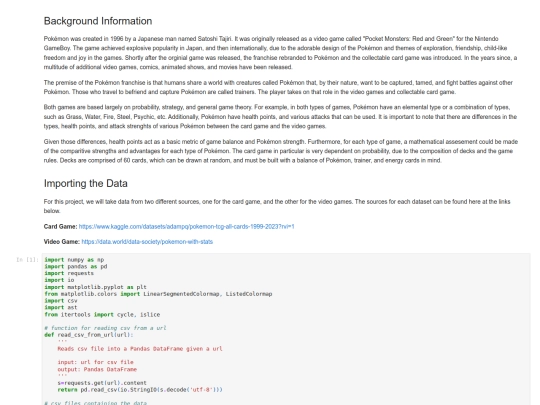Click the Background Information heading
The image size is (540, 405).
point(98,21)
